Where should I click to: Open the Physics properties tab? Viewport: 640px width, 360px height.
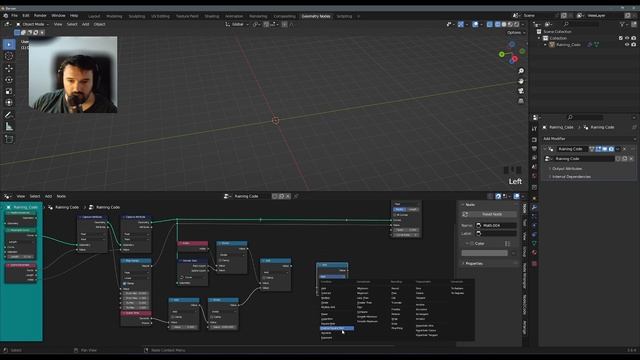coord(534,225)
